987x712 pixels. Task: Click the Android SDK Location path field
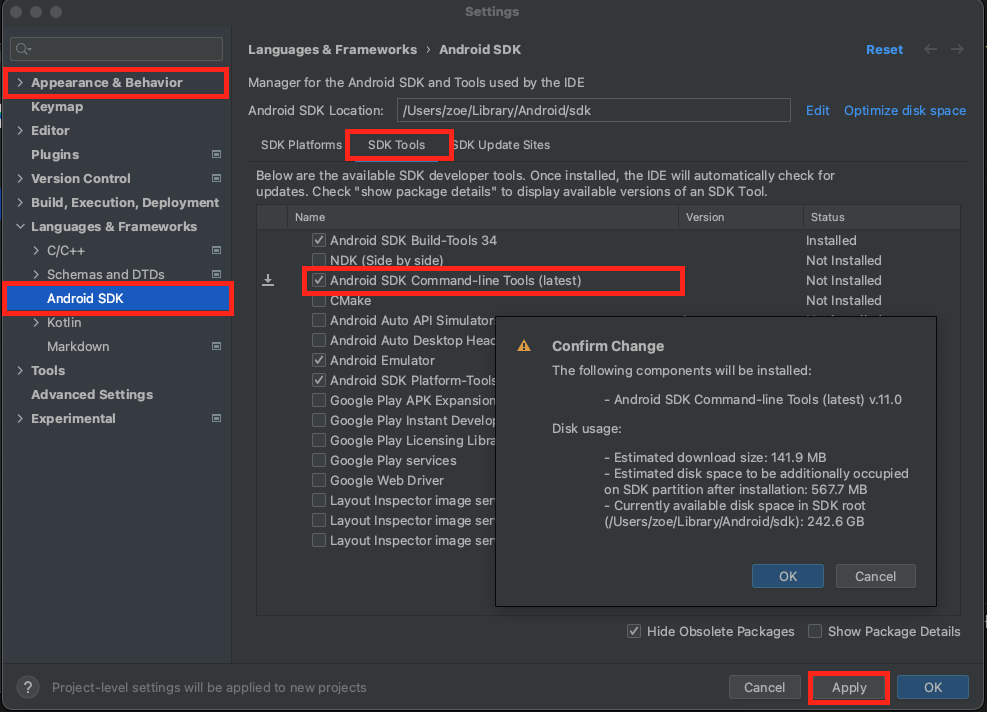[593, 111]
